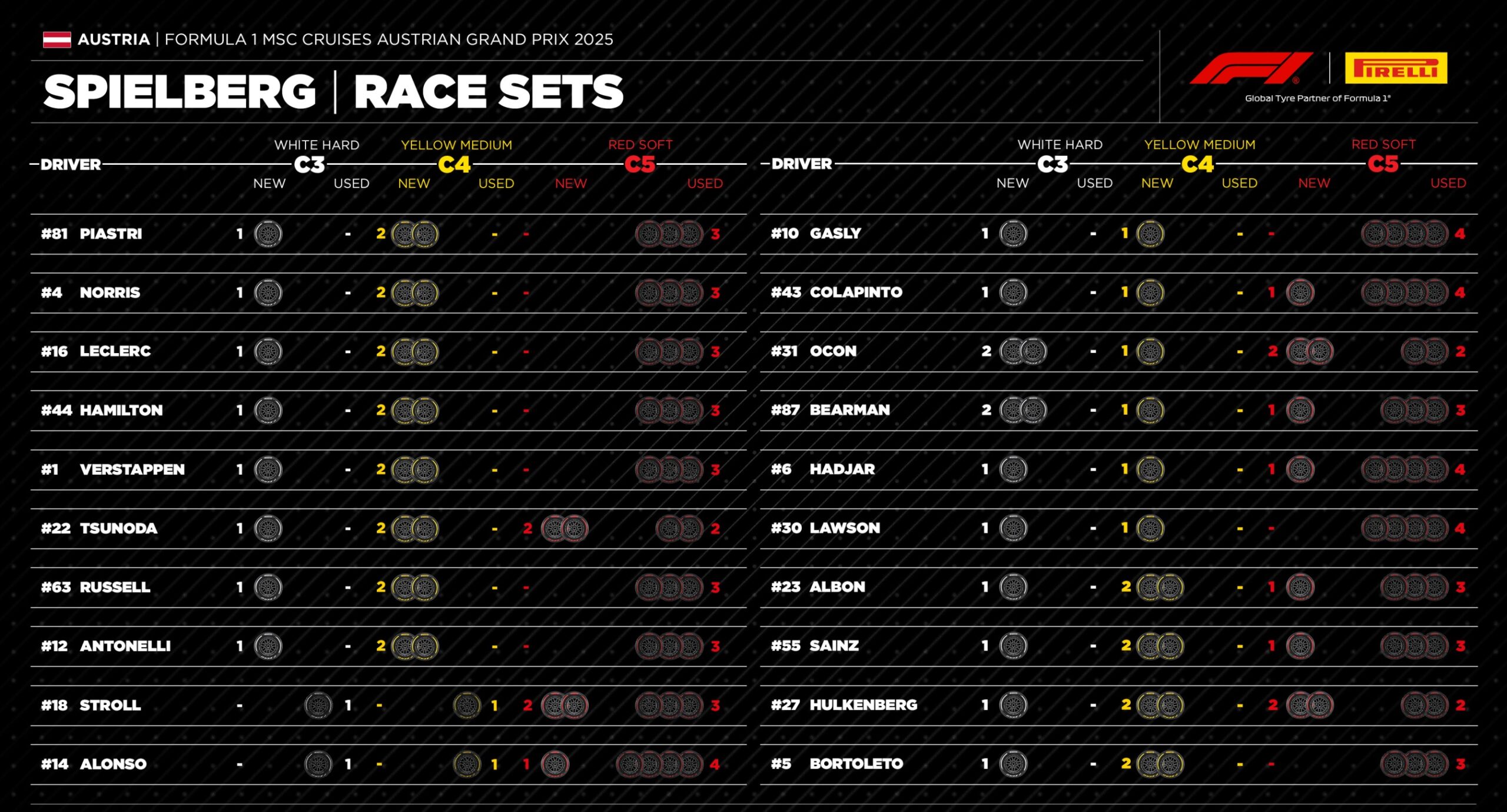Click the red C5 heading on right
Screen dimensions: 1507x812
coord(1383,164)
